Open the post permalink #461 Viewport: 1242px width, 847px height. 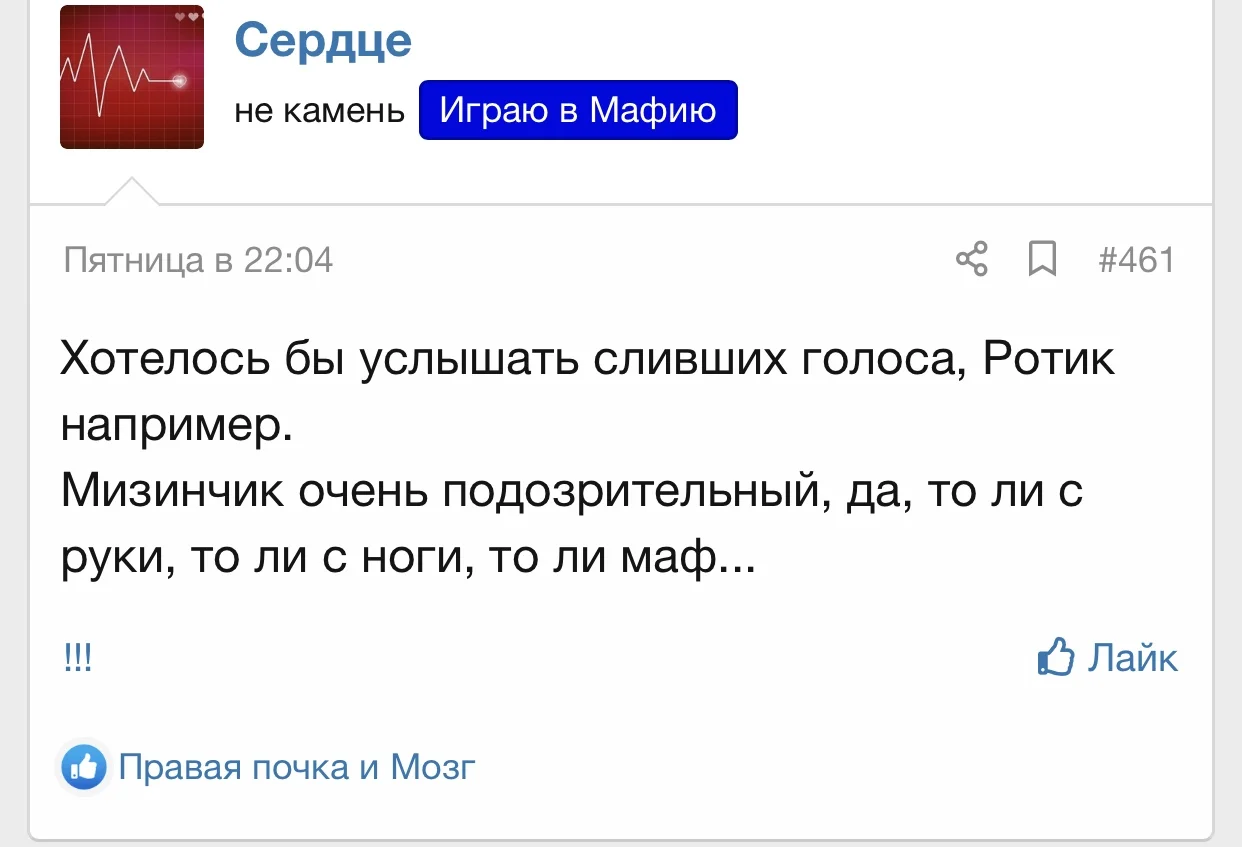pos(1136,260)
